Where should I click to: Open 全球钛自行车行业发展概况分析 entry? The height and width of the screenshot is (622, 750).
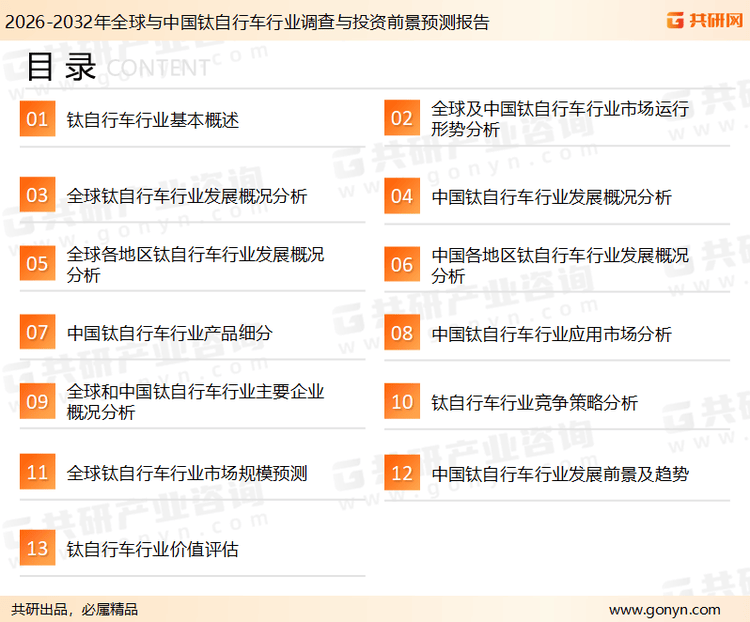pos(186,196)
